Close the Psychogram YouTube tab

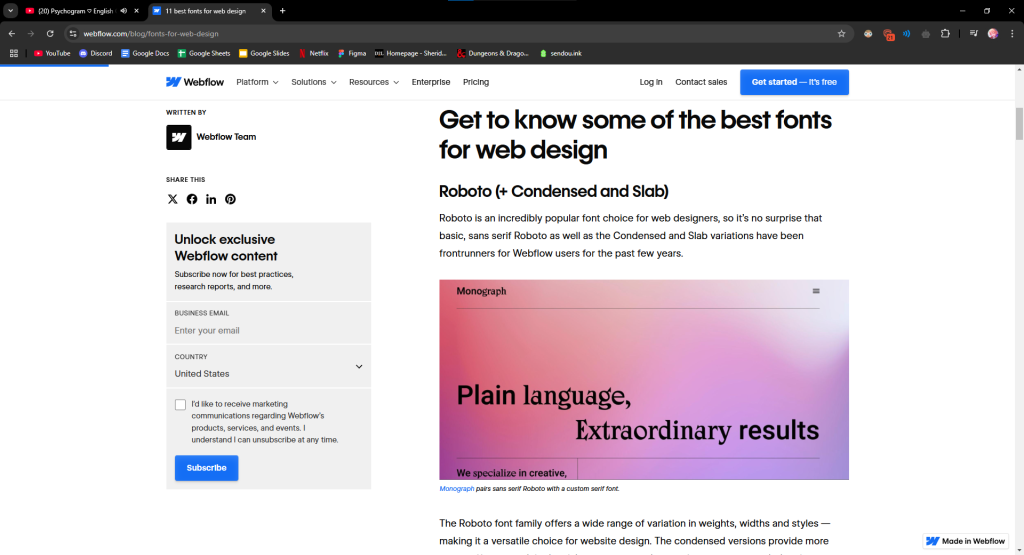point(136,11)
